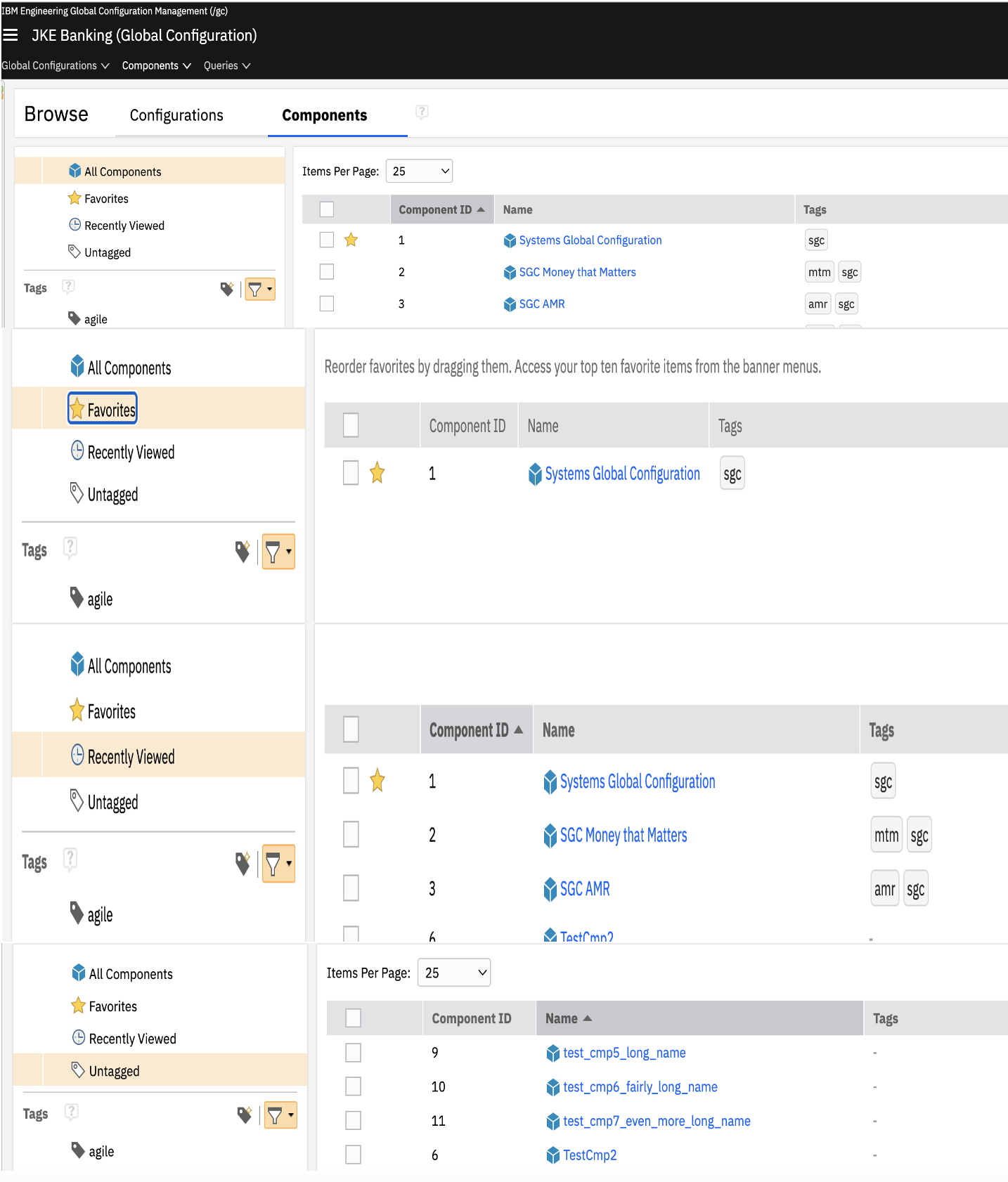
Task: Click the tag icon in highlighted Untagged item
Action: (78, 1070)
